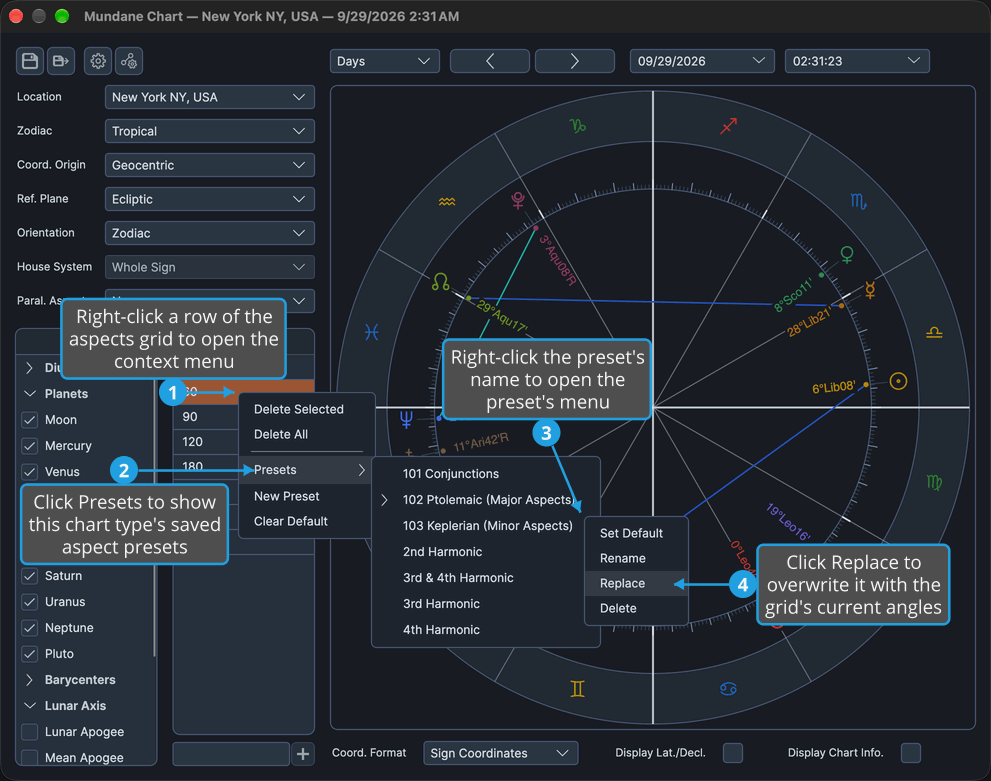991x781 pixels.
Task: Open the settings gear icon
Action: 98,61
